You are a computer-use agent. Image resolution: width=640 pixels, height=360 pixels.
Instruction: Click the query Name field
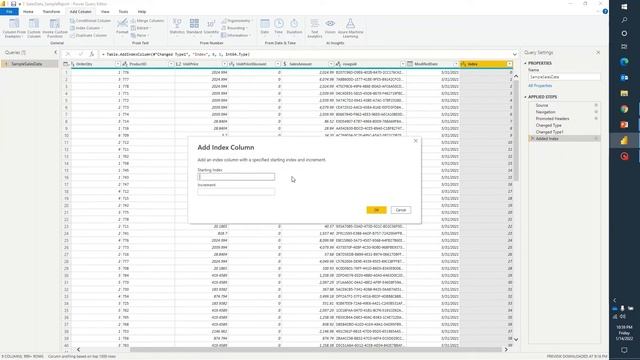pos(564,77)
